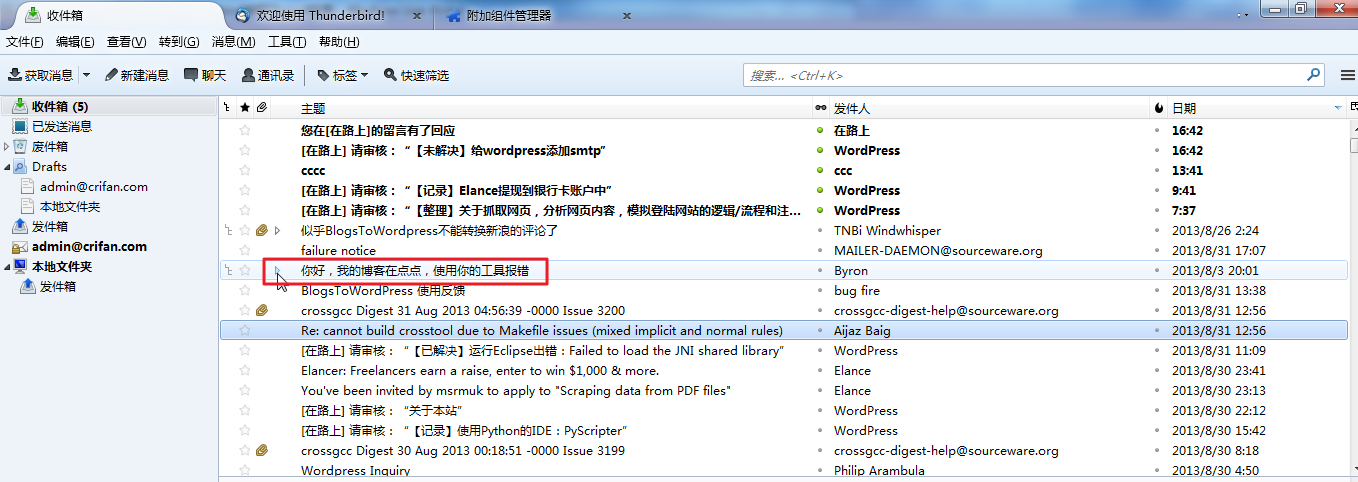1358x482 pixels.
Task: Star the failure notice message
Action: [245, 250]
